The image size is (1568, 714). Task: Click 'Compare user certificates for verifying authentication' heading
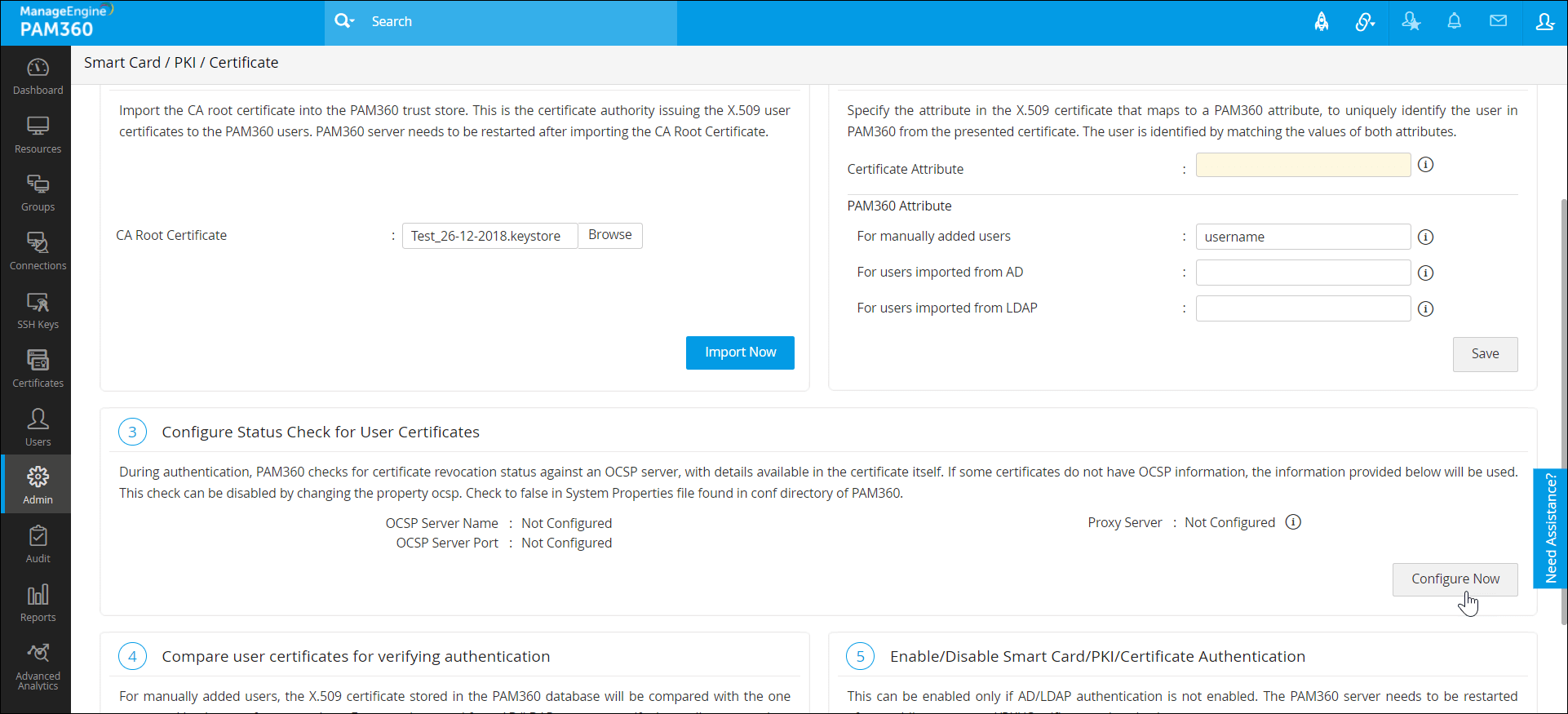pyautogui.click(x=356, y=657)
